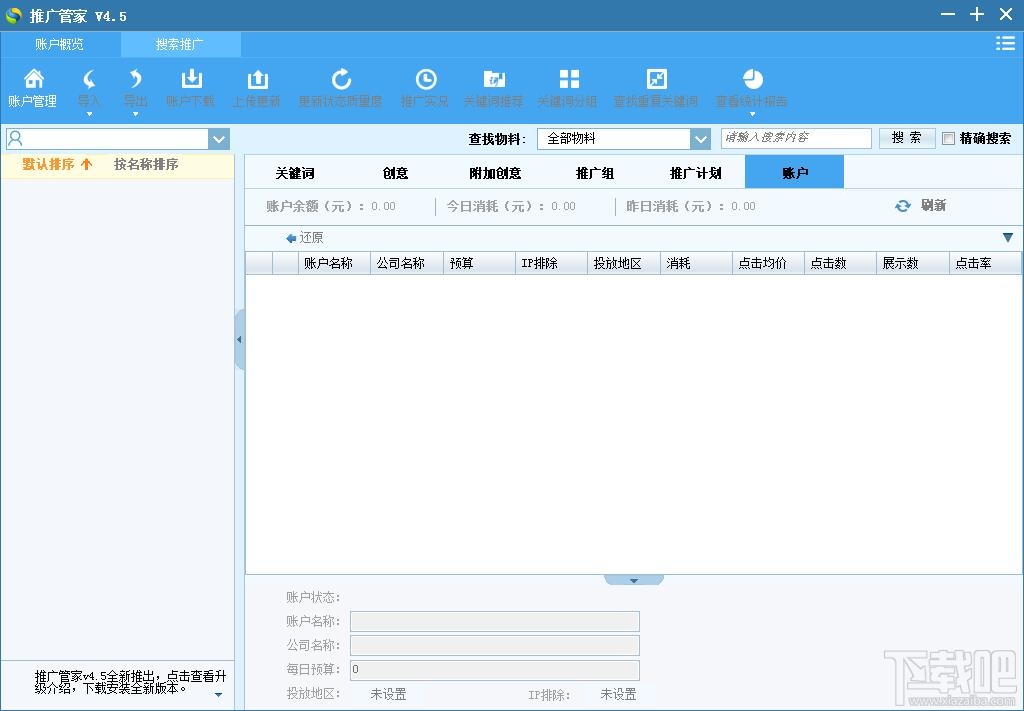Expand the 全部物料 dropdown
1024x711 pixels.
(699, 139)
